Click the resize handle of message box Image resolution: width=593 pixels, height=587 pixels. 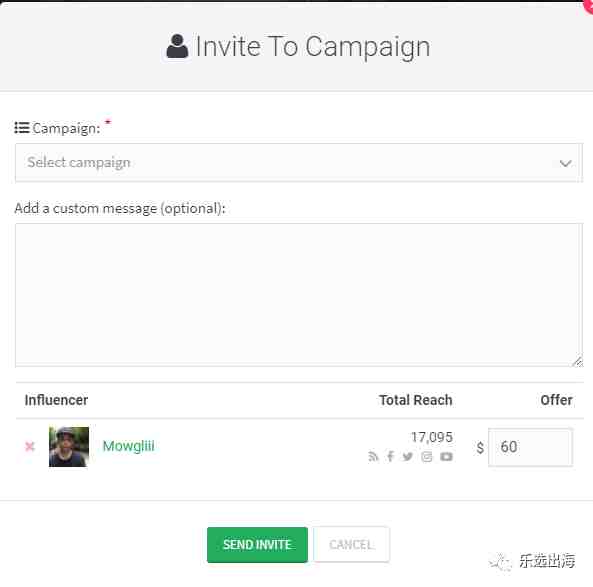tap(577, 362)
